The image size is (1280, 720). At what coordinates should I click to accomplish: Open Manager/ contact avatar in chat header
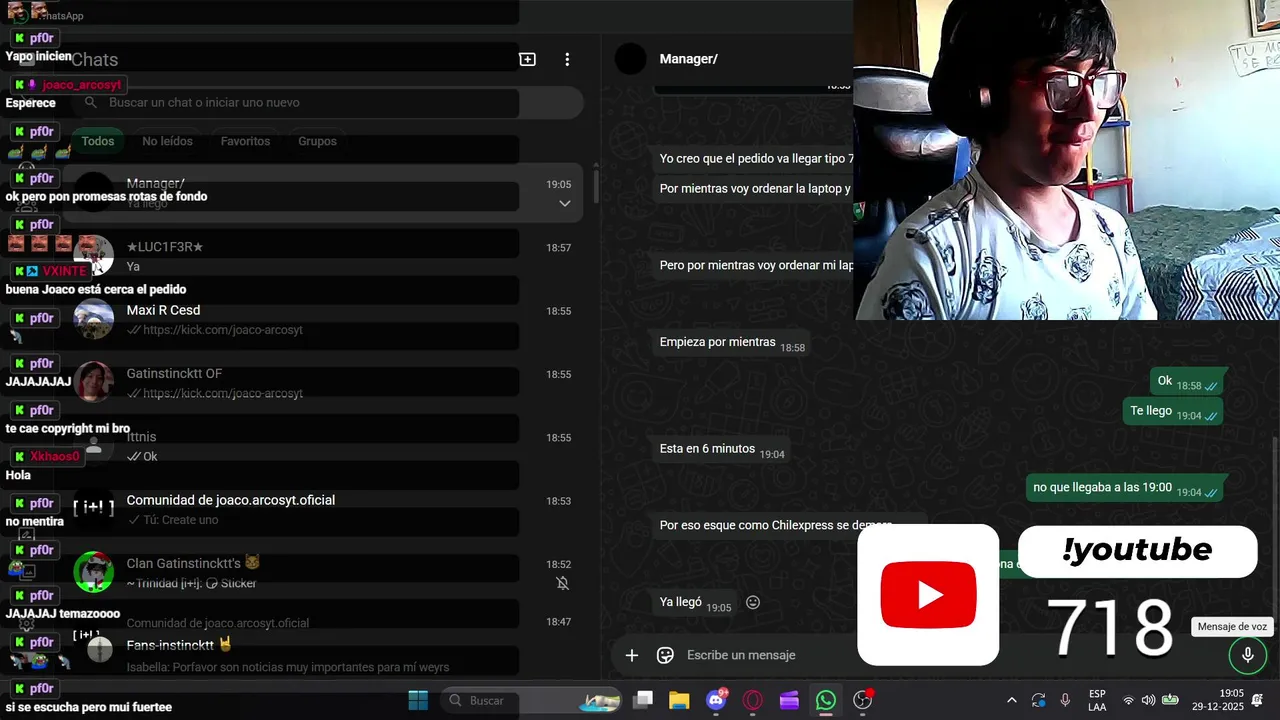click(x=630, y=59)
